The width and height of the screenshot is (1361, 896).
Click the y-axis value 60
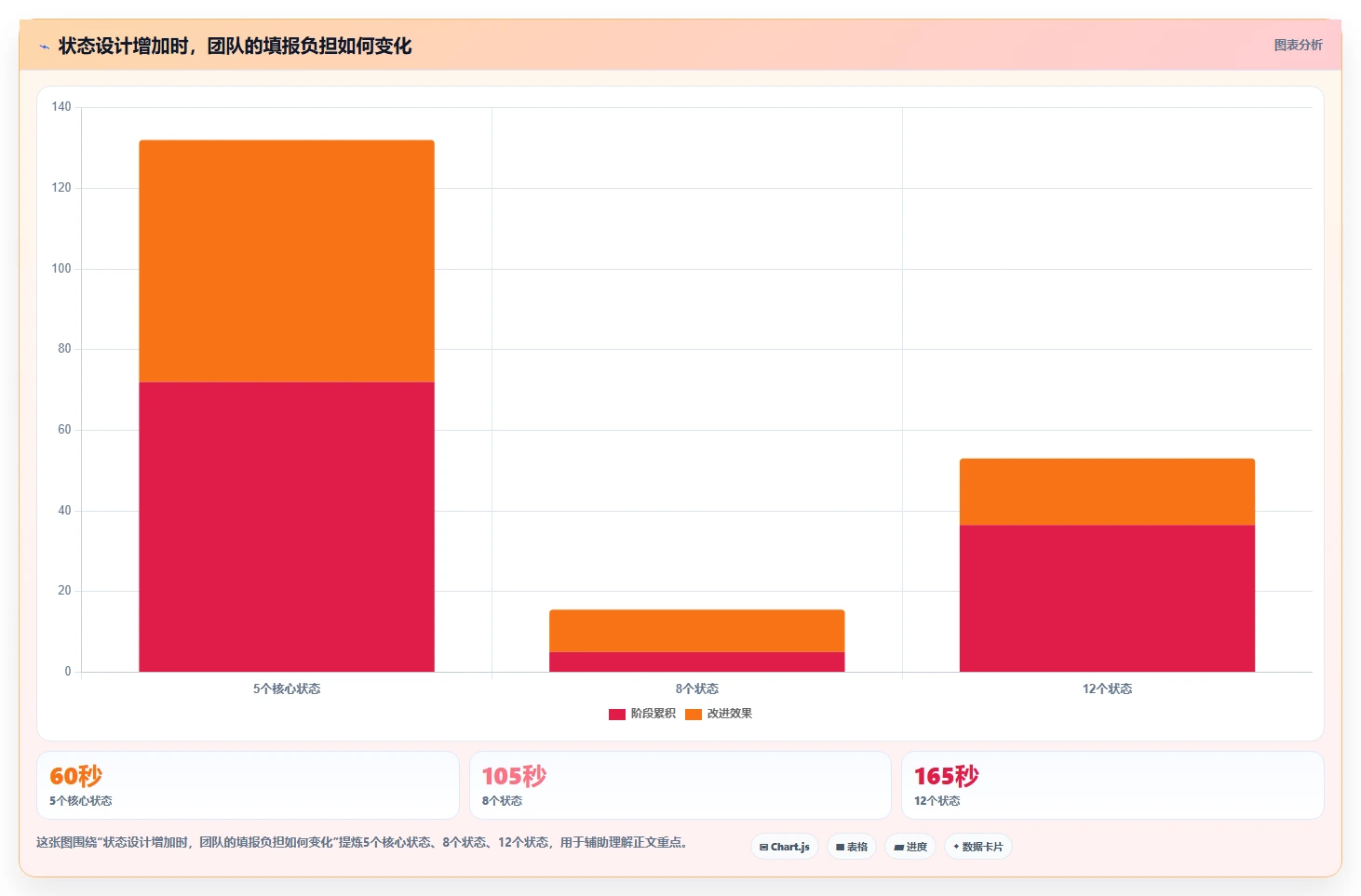point(64,430)
